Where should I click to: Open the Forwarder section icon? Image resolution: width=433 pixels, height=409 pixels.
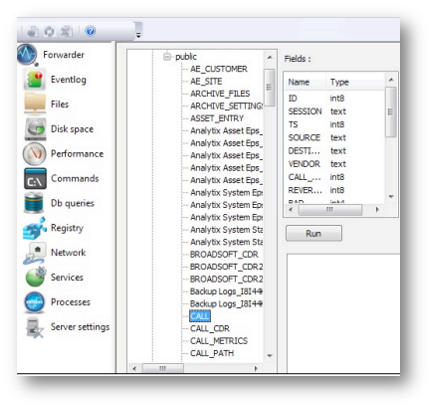coord(27,54)
